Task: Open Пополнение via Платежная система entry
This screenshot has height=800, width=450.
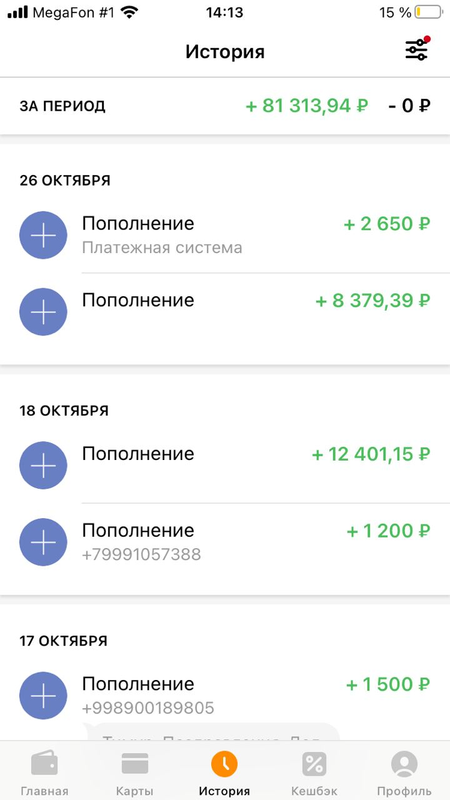Action: tap(225, 235)
